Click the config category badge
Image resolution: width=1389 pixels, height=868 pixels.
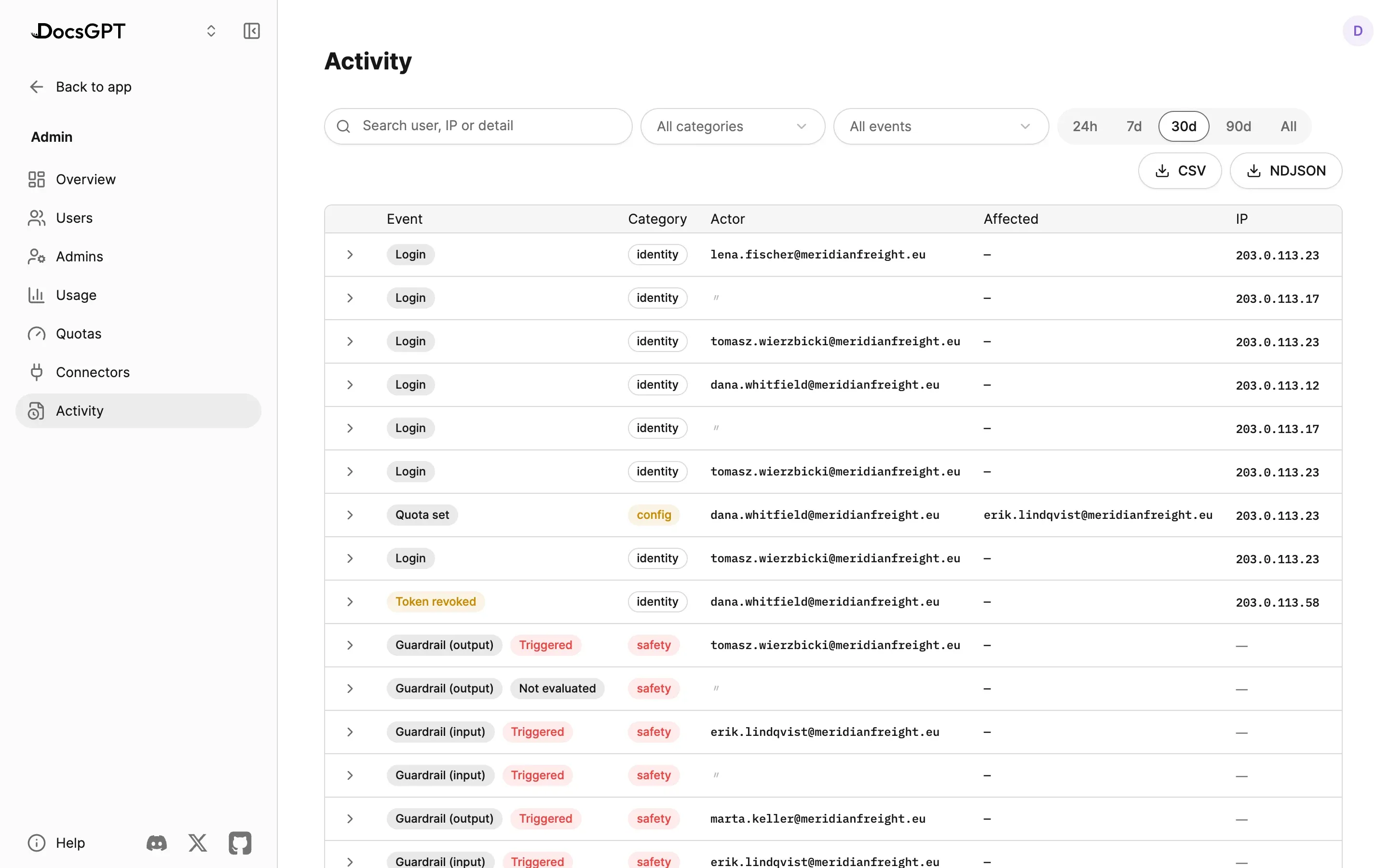pos(654,515)
